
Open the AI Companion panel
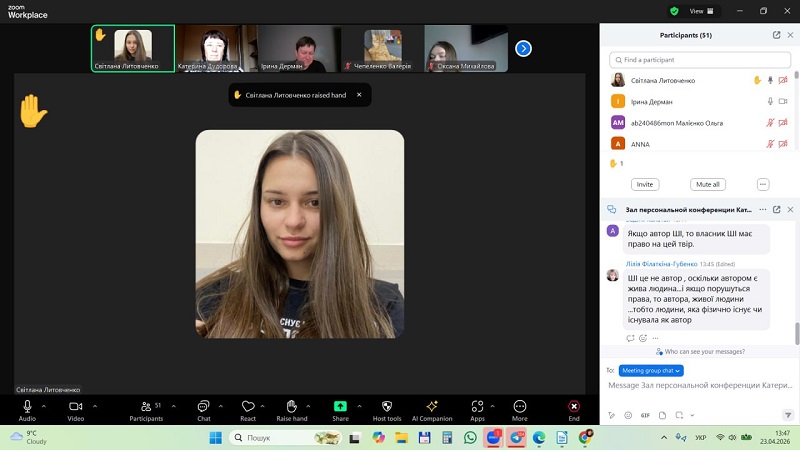[432, 408]
